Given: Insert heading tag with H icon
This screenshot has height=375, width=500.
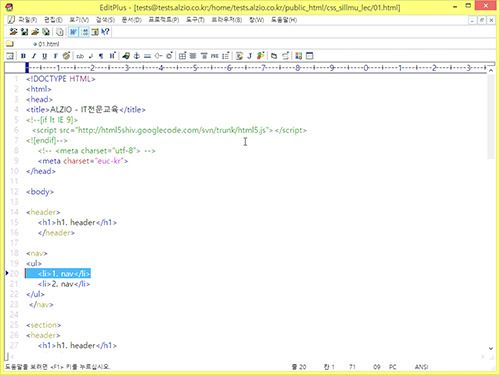Looking at the screenshot, I should [x=112, y=56].
